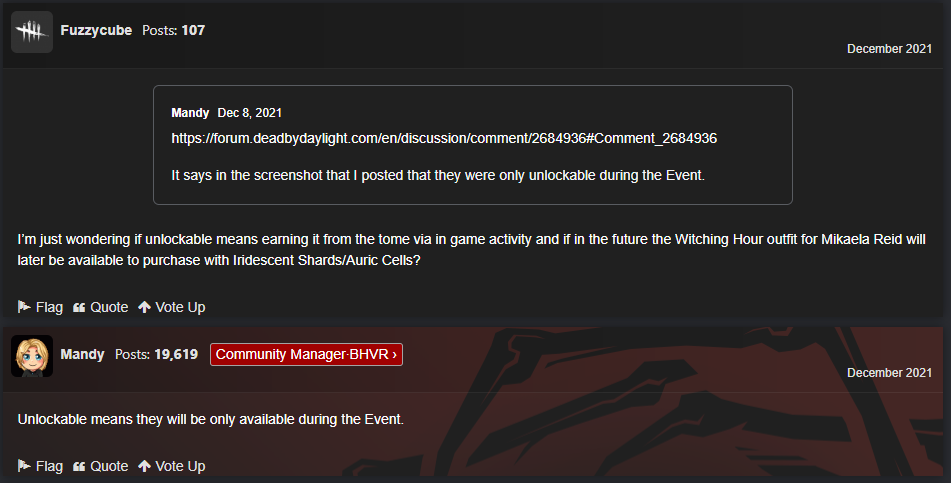Click Fuzzycube's Dead by Daylight avatar icon
Viewport: 951px width, 483px height.
32,32
